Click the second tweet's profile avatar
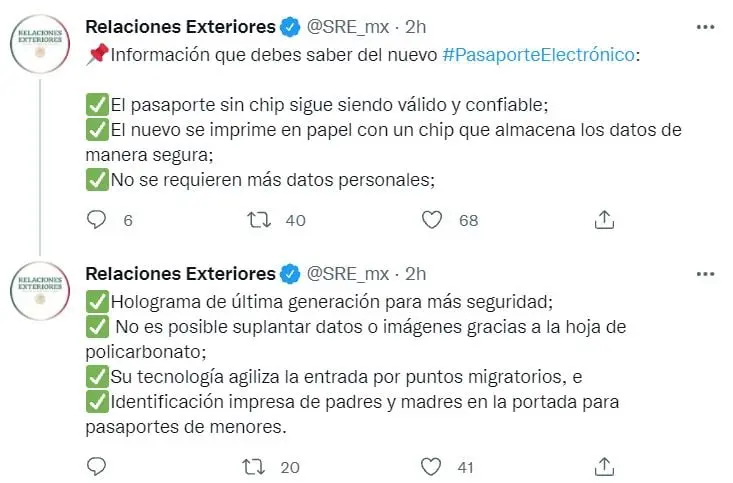 pos(40,291)
